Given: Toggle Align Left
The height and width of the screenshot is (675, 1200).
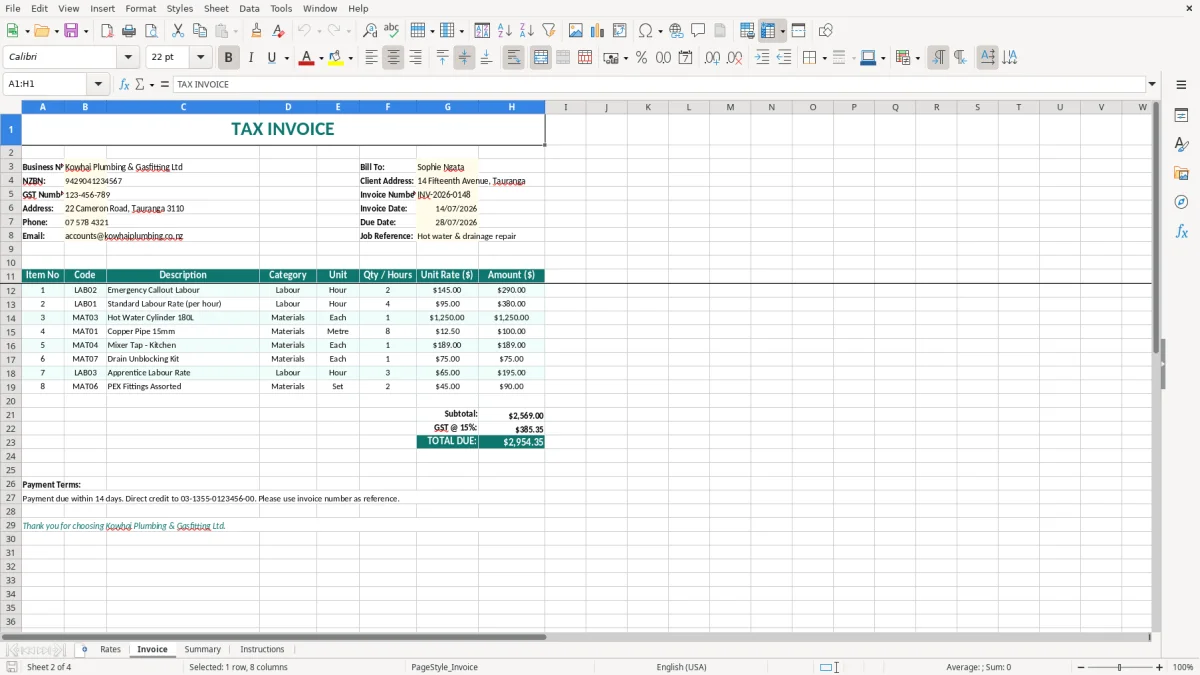Looking at the screenshot, I should pos(371,58).
